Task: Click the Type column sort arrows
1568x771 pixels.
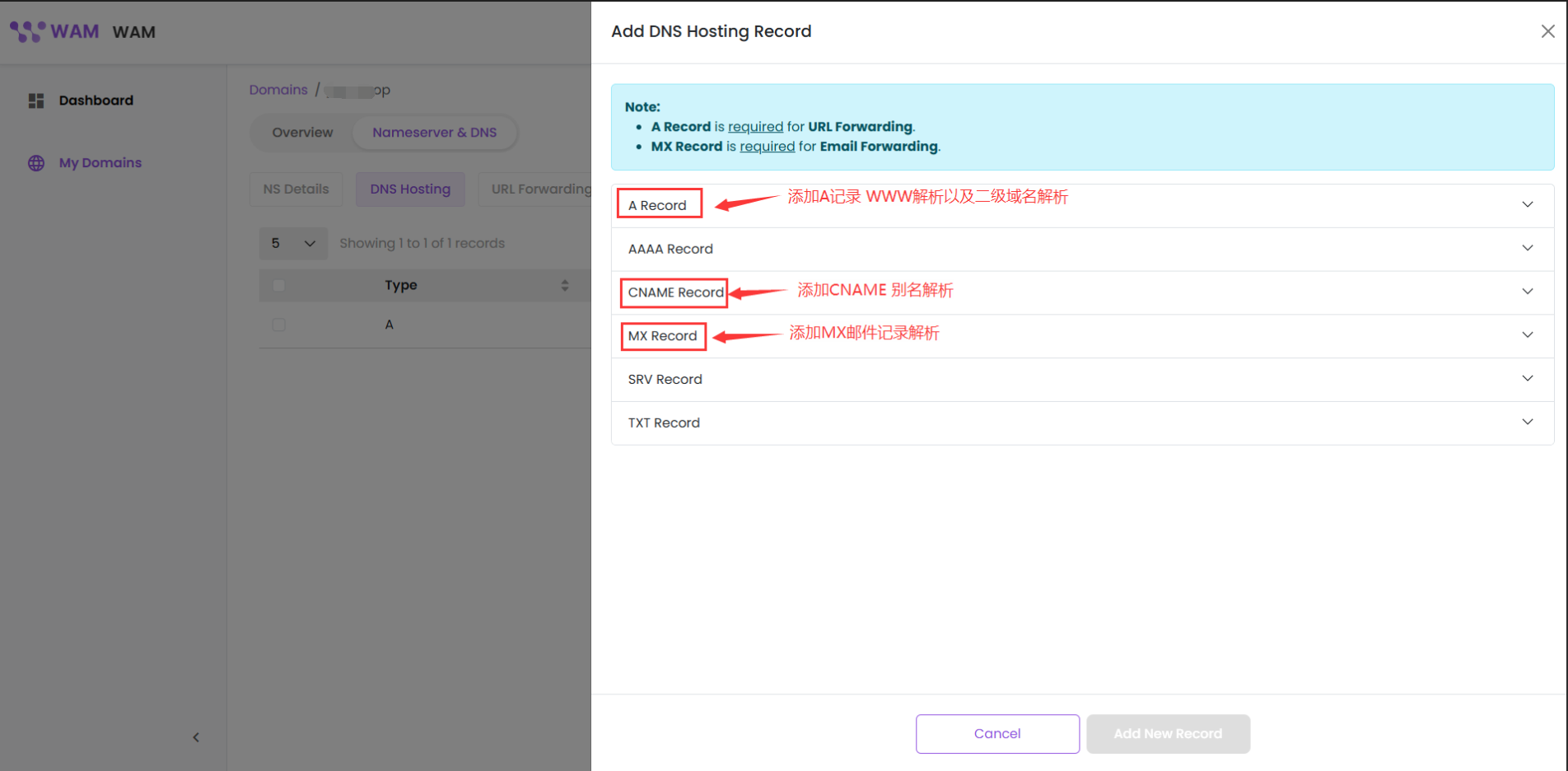Action: (565, 285)
